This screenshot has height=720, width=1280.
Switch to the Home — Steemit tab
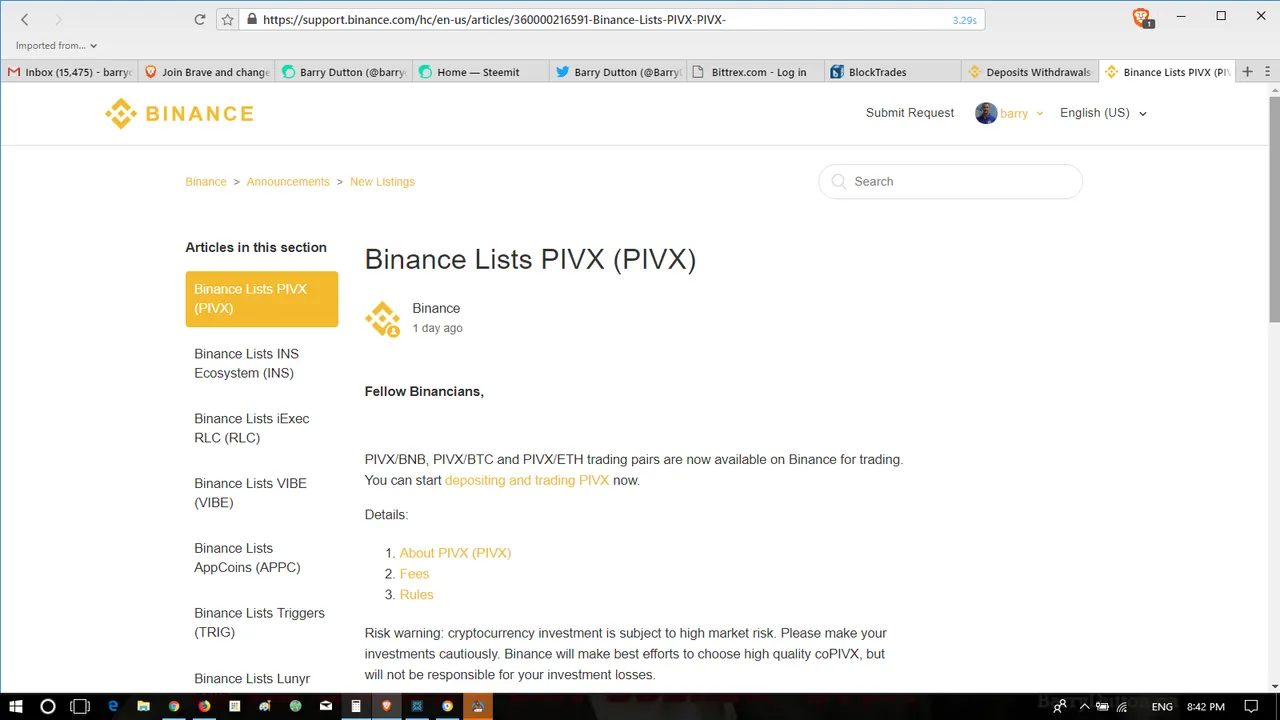pos(481,72)
